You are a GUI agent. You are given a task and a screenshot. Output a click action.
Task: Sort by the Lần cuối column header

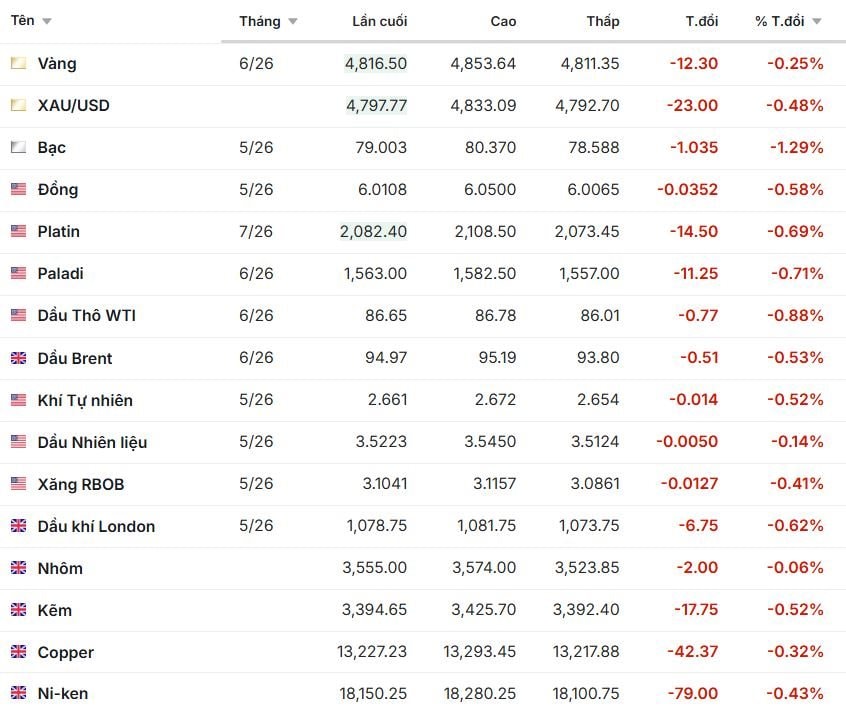tap(379, 21)
